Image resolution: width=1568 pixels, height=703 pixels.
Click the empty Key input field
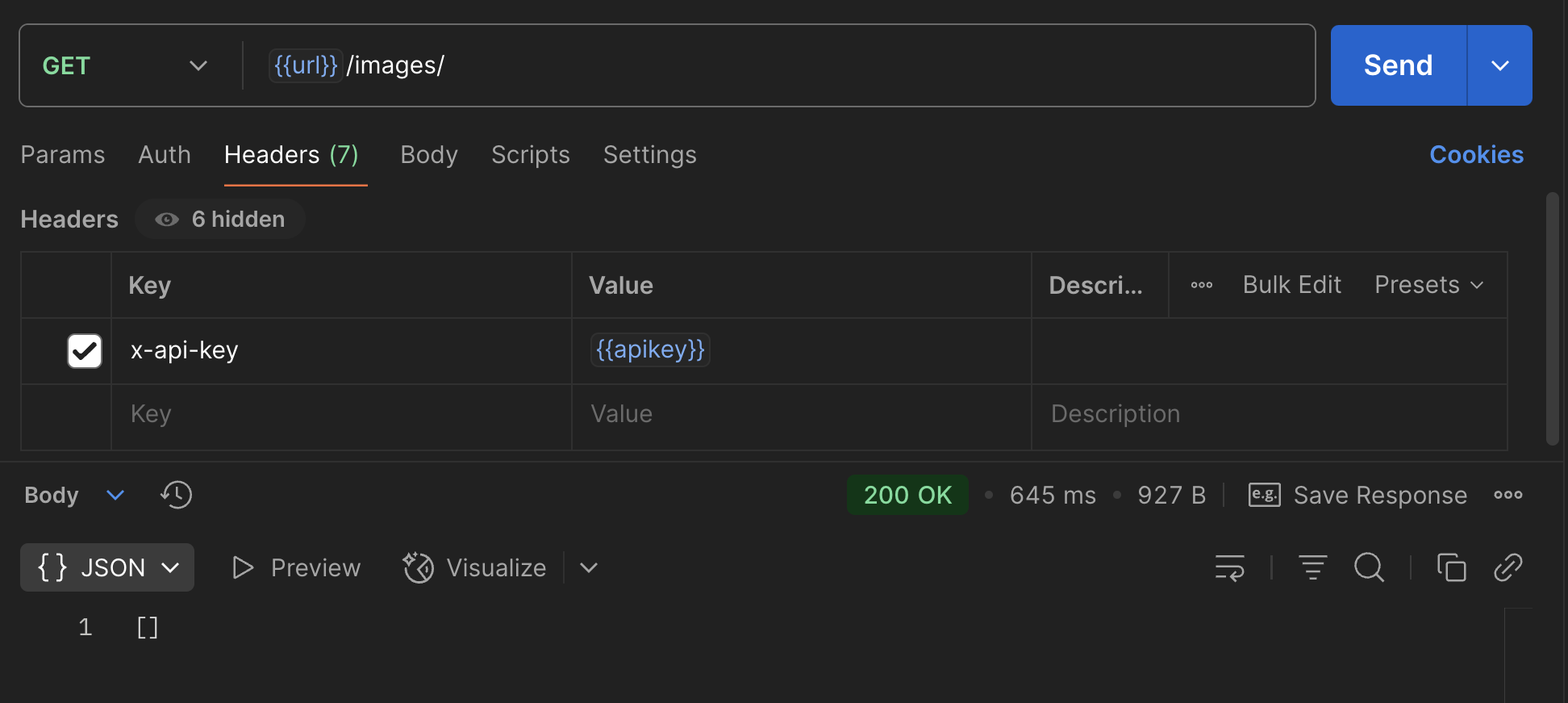340,414
